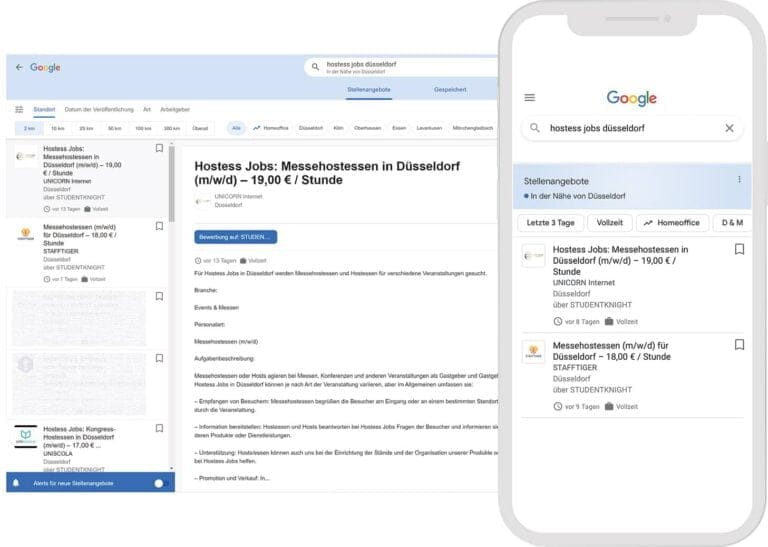This screenshot has height=547, width=768.
Task: Click the search magnifier icon in the desktop search bar
Action: [315, 67]
